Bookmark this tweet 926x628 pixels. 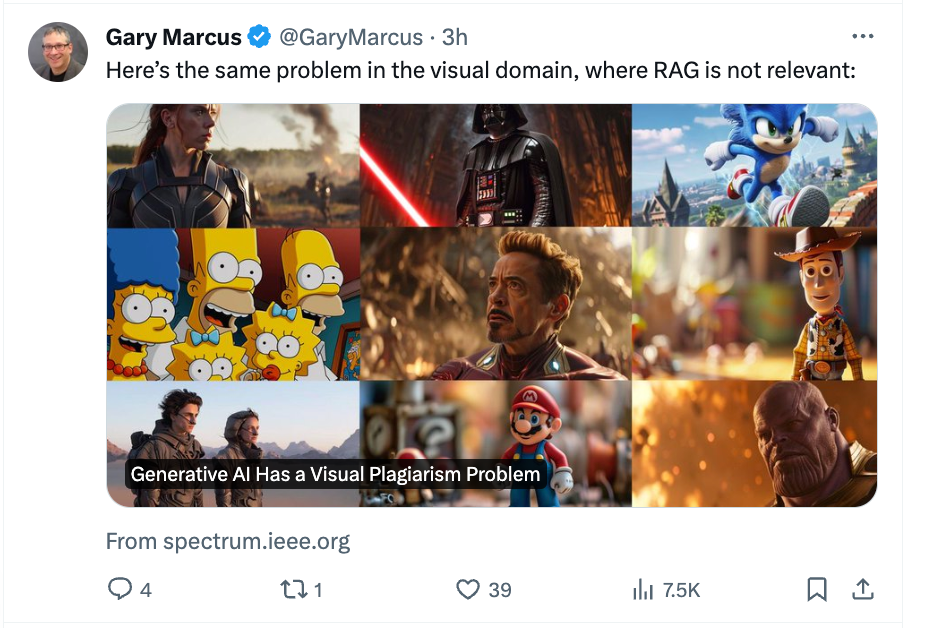pyautogui.click(x=817, y=590)
